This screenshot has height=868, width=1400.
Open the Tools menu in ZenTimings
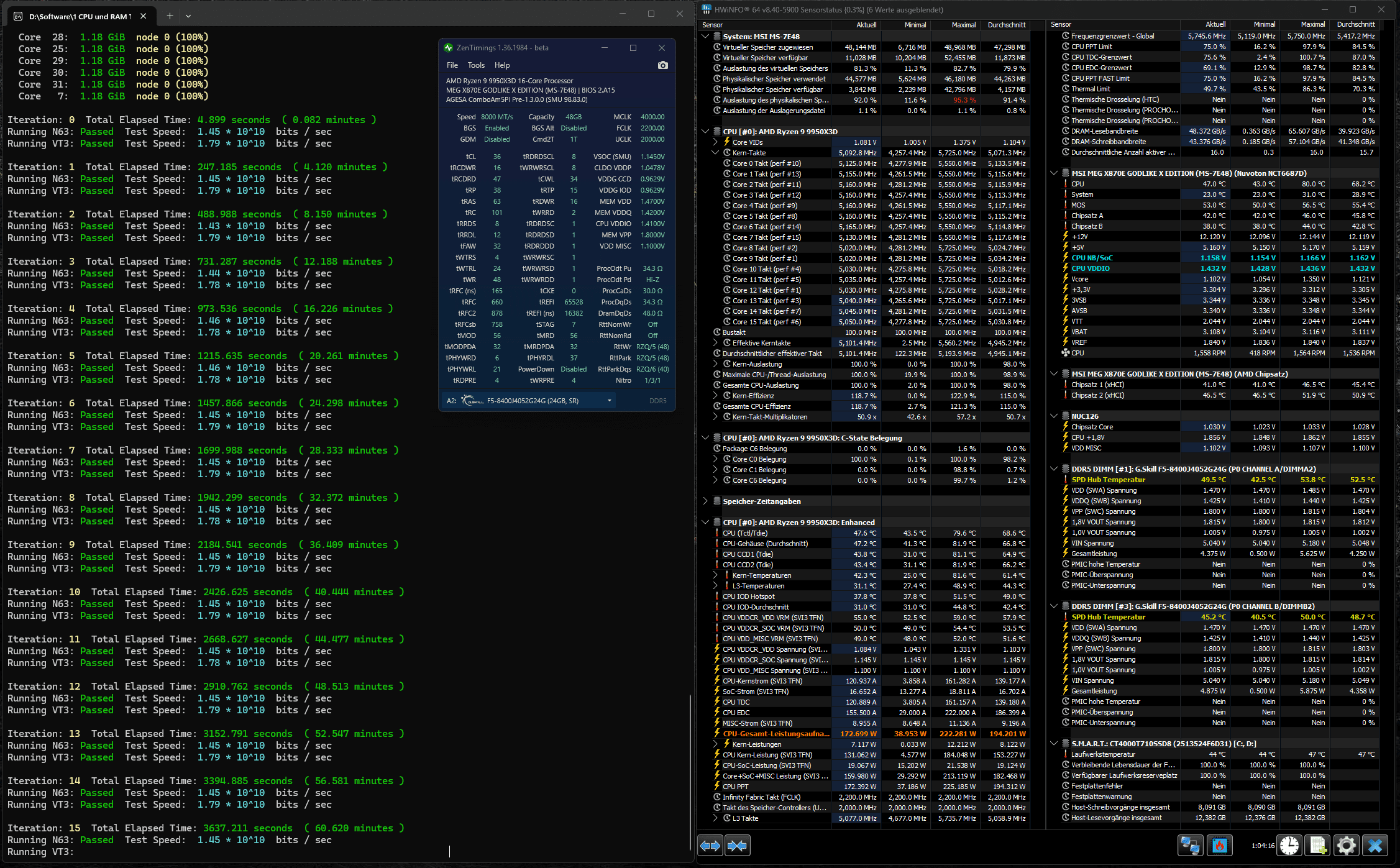point(476,65)
